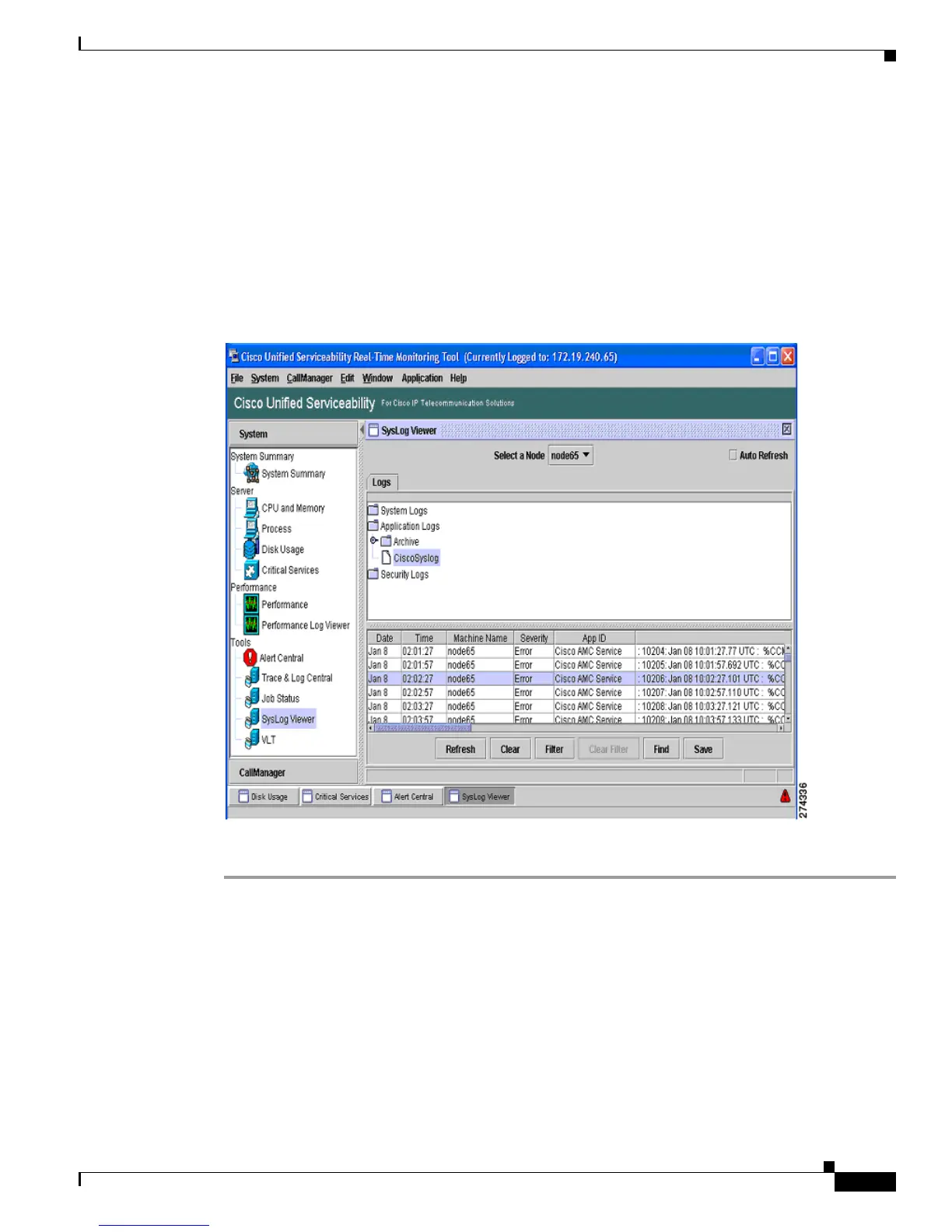Expand the System section header
This screenshot has height=1232, width=952.
coord(293,433)
